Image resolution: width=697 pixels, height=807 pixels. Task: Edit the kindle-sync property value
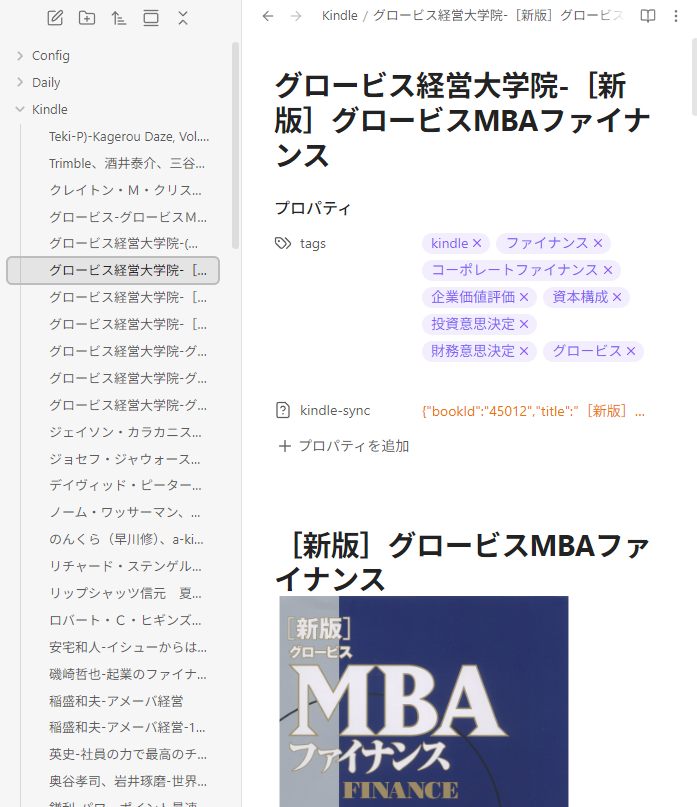(533, 411)
